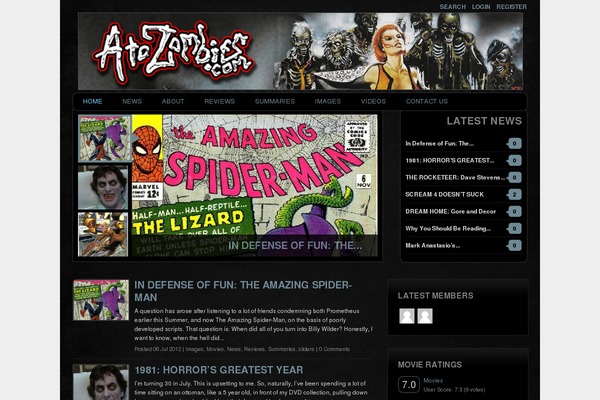The width and height of the screenshot is (600, 400).
Task: Open the Summaries menu item
Action: click(x=275, y=101)
